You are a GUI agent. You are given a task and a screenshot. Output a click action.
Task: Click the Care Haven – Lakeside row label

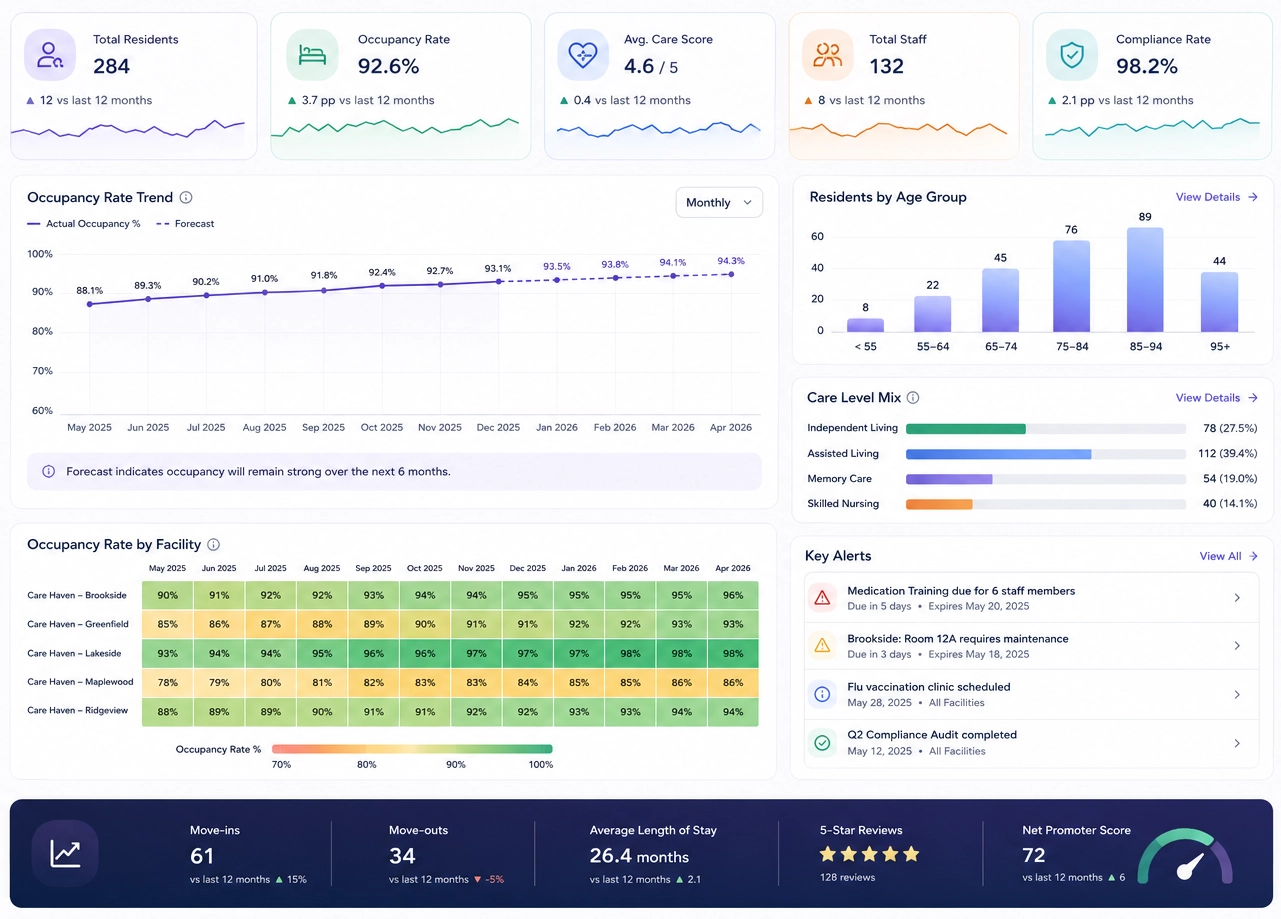pyautogui.click(x=74, y=653)
